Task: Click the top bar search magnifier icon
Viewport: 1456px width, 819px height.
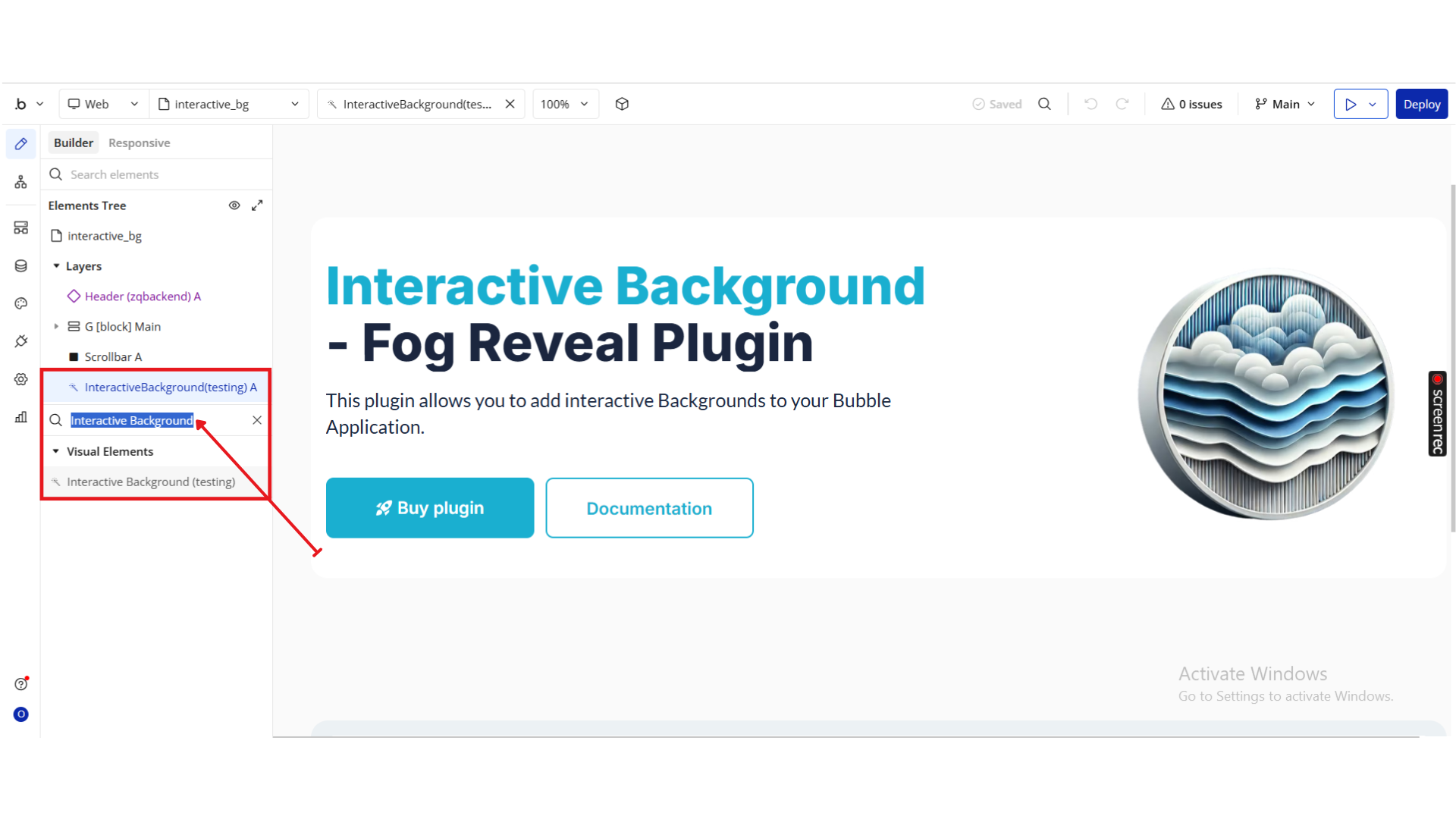Action: pyautogui.click(x=1044, y=104)
